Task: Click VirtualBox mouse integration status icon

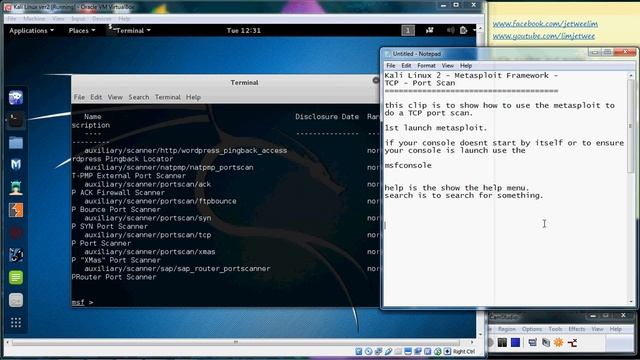Action: tap(438, 351)
